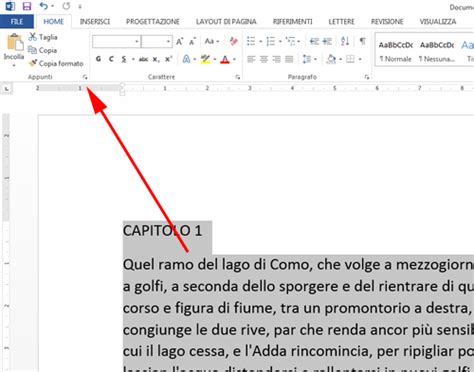474x372 pixels.
Task: Apply red font color
Action: (225, 60)
